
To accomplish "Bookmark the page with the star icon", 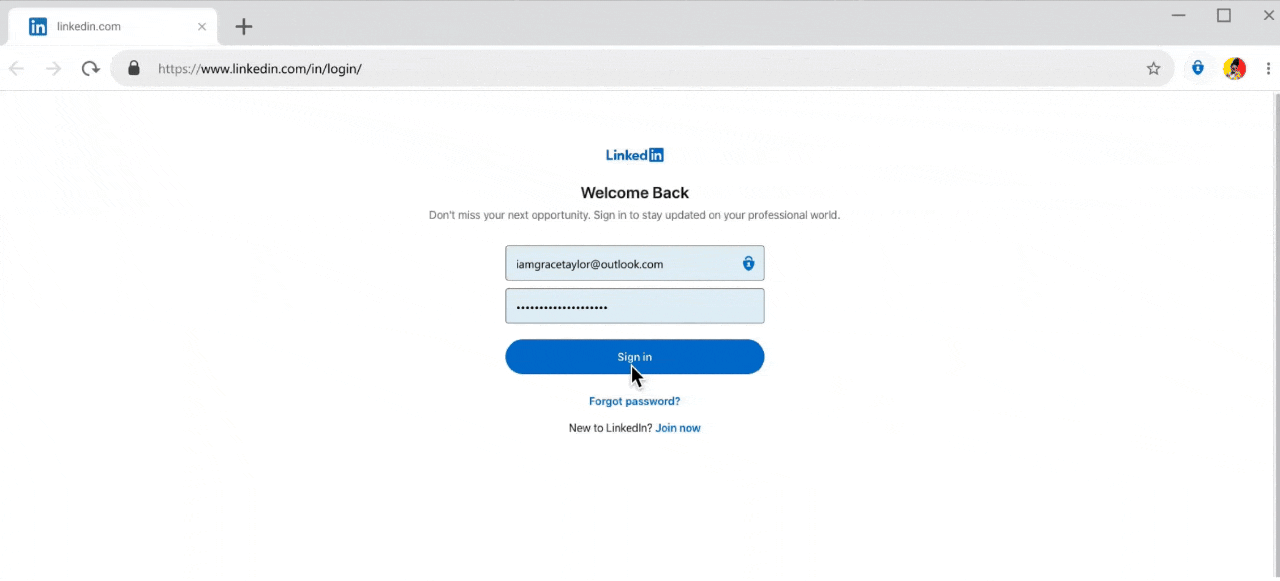I will point(1153,68).
